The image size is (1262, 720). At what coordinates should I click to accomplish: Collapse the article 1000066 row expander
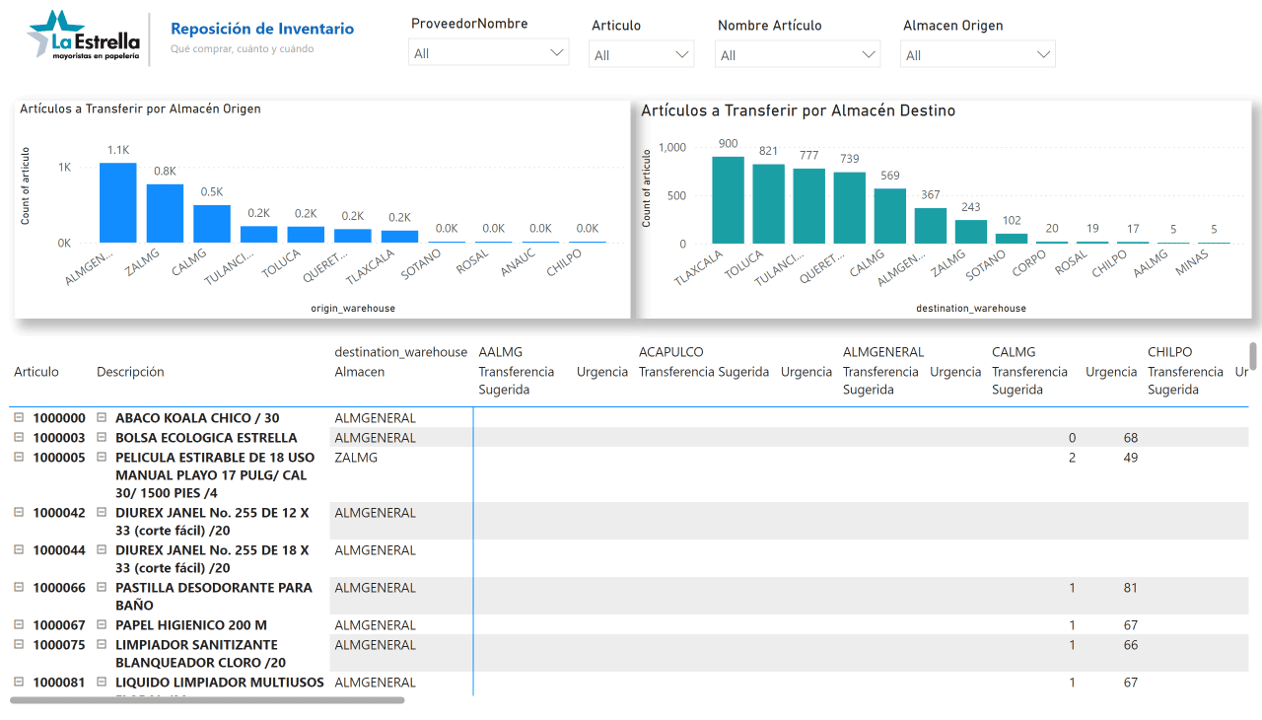[19, 587]
